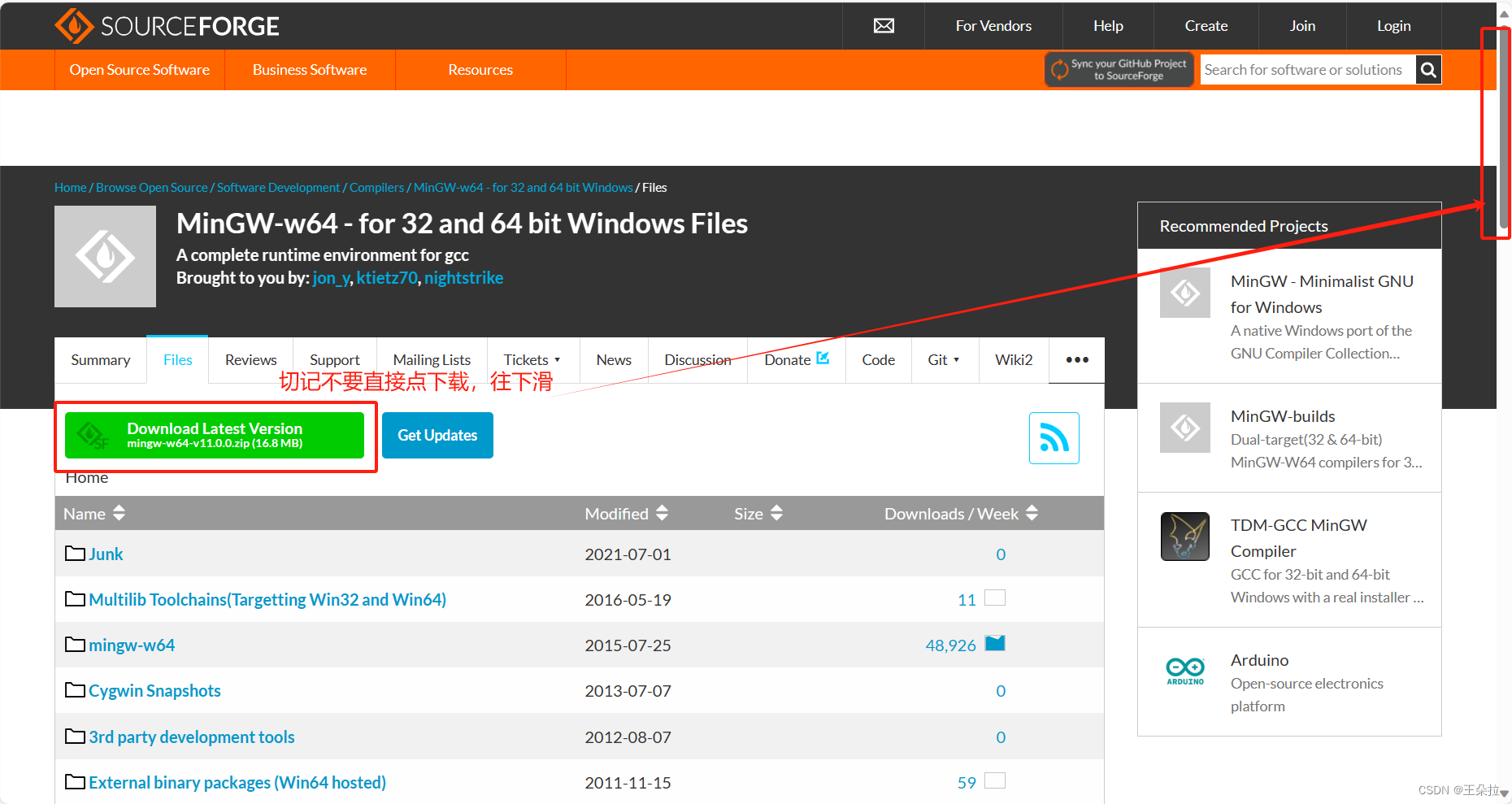Click the MinGW Minimalist GNU project icon

click(x=1185, y=293)
